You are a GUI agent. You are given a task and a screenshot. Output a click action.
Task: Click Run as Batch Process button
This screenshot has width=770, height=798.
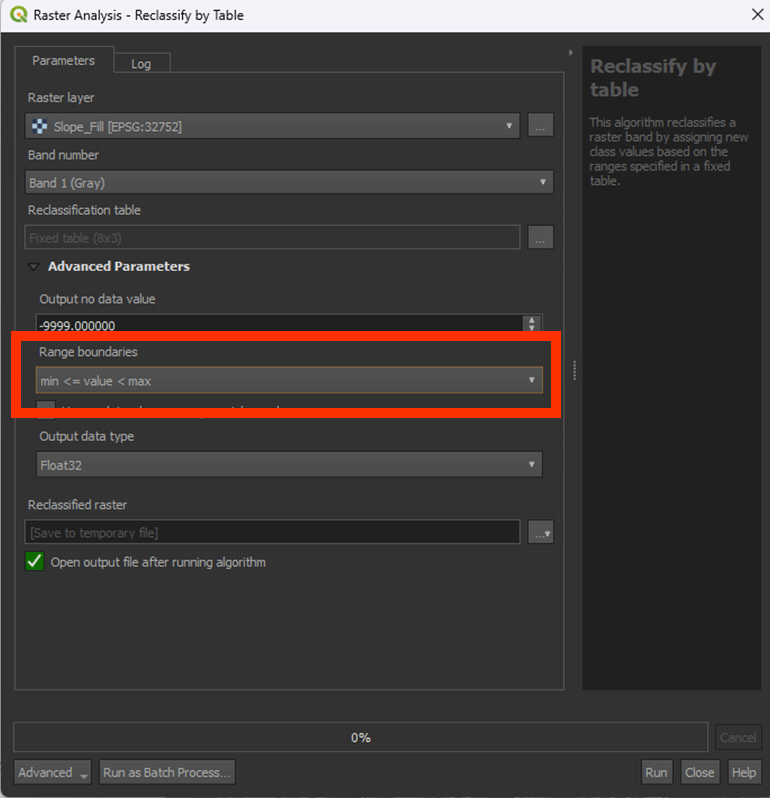tap(167, 772)
